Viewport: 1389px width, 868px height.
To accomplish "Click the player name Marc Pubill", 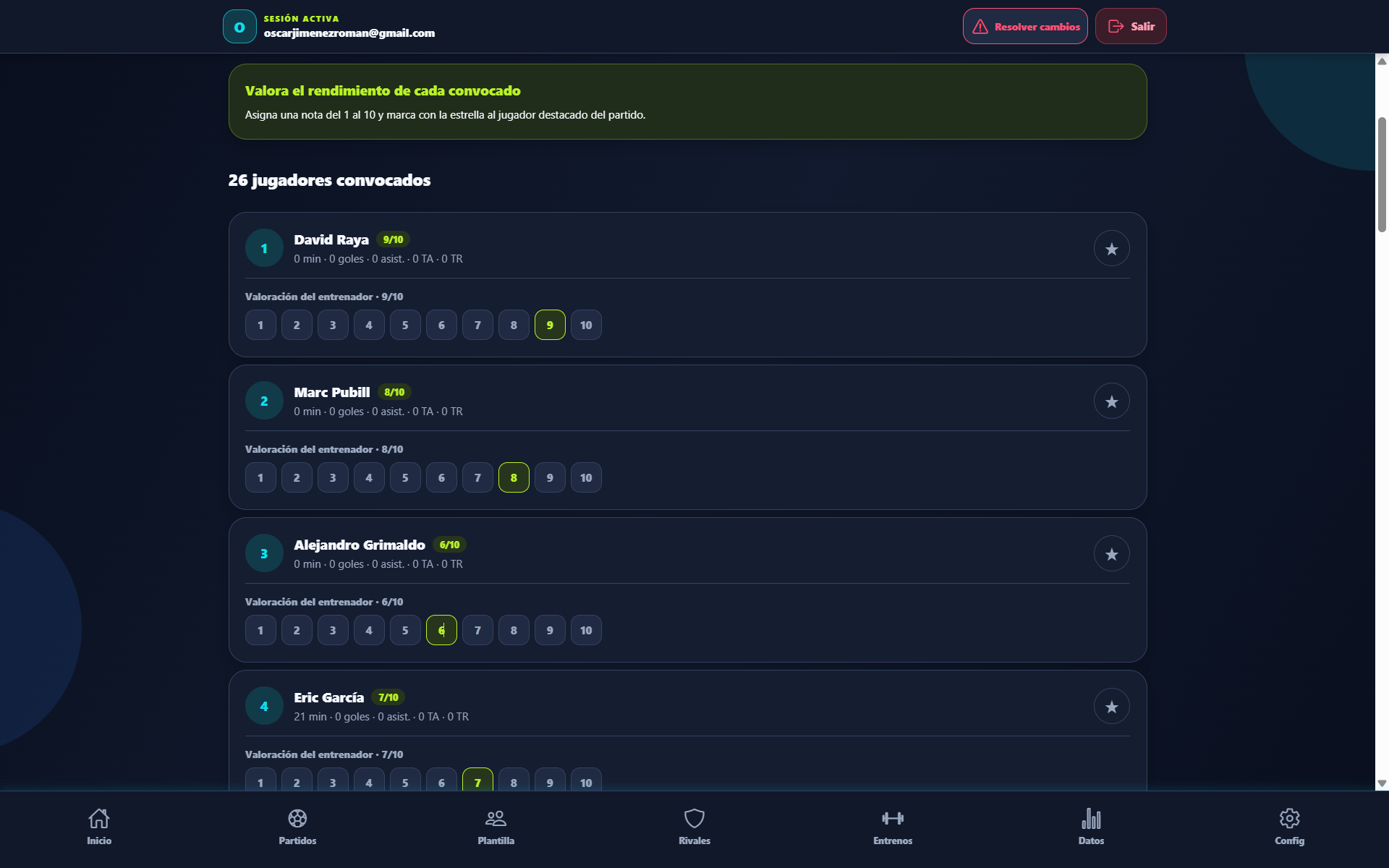I will [332, 392].
